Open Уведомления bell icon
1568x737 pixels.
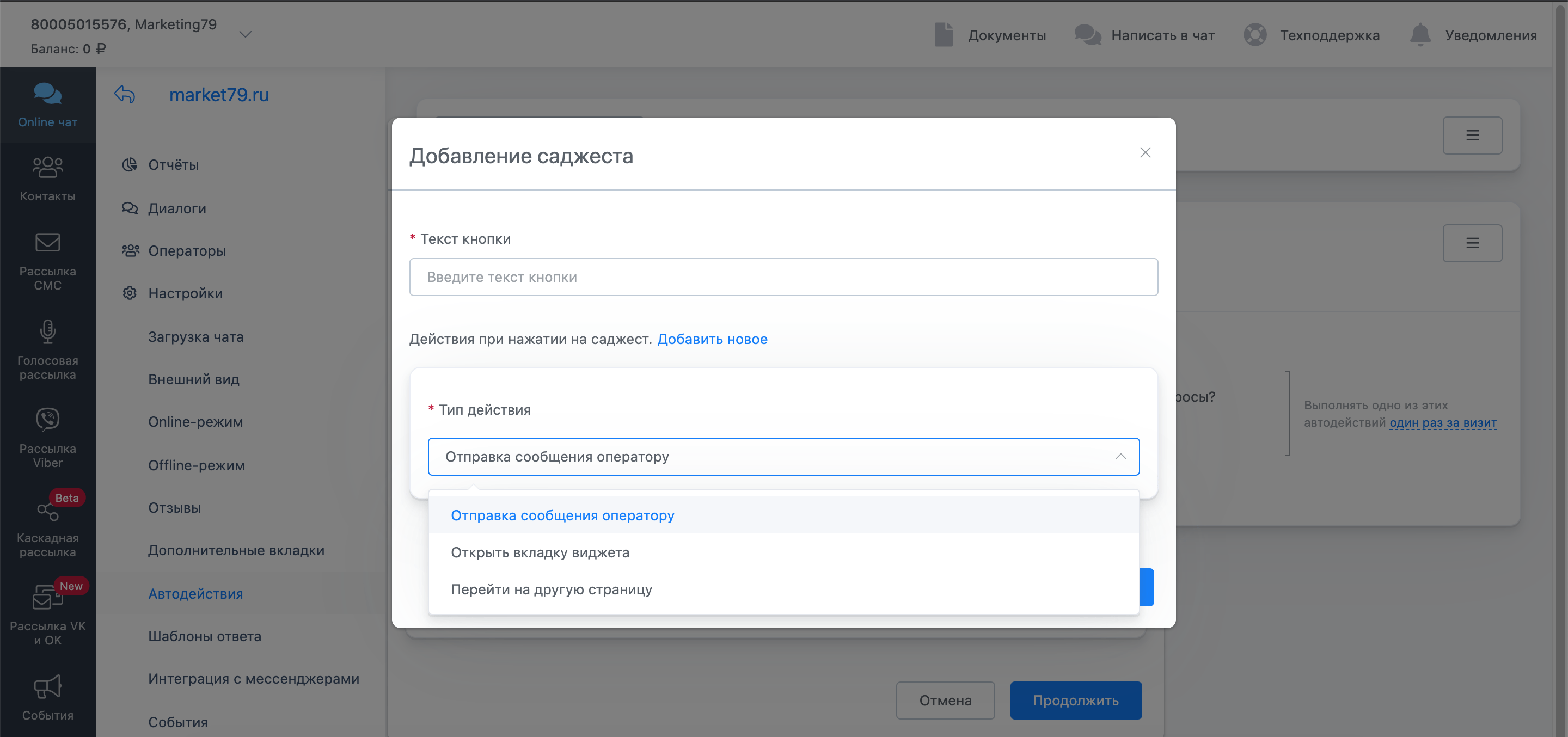point(1419,35)
